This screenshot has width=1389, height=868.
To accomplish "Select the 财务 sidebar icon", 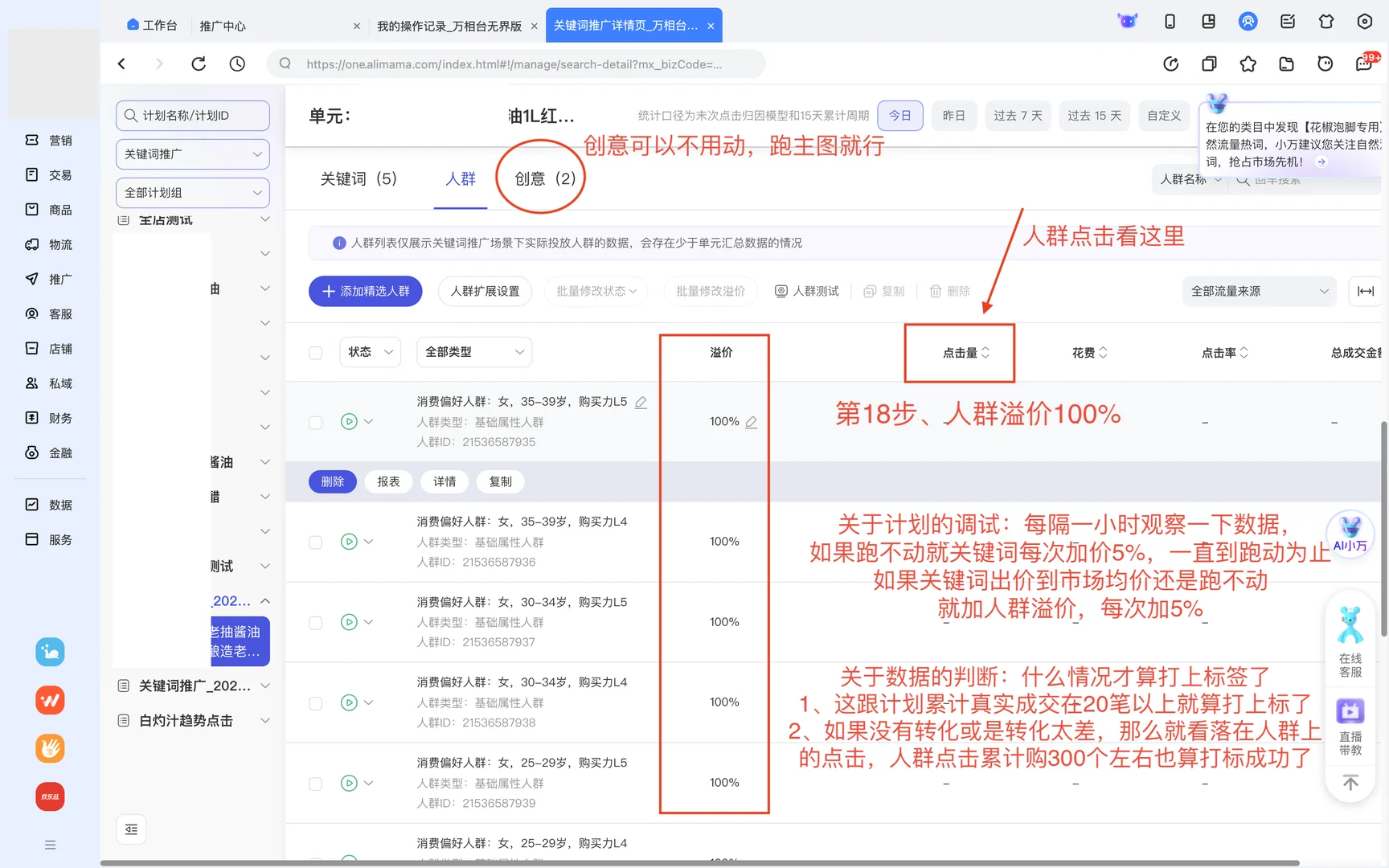I will [50, 418].
